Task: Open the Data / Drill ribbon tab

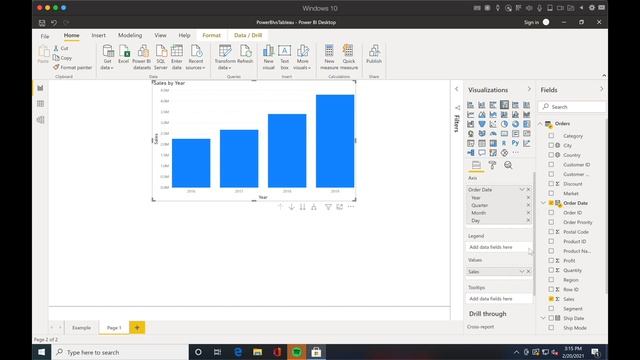Action: click(x=248, y=36)
